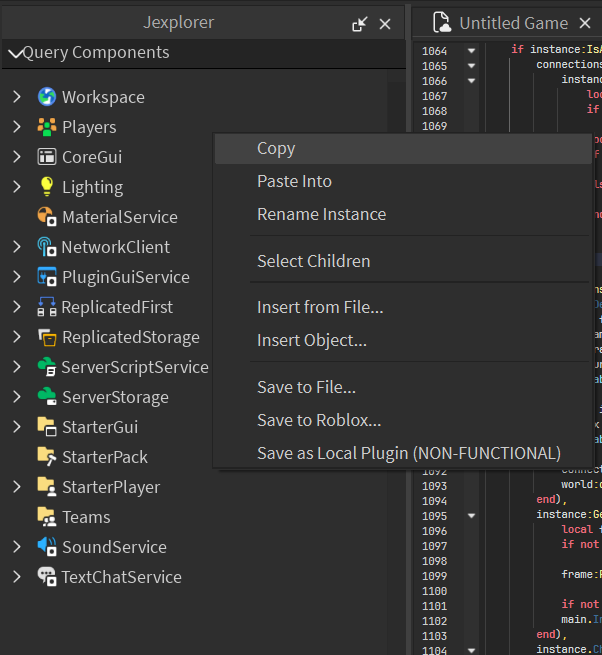
Task: Expand the PluginGuiService tree node
Action: [x=17, y=277]
